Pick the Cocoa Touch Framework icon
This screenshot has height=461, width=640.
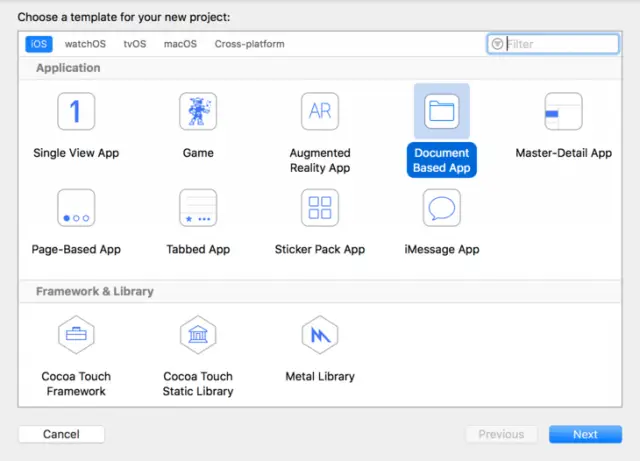[76, 335]
